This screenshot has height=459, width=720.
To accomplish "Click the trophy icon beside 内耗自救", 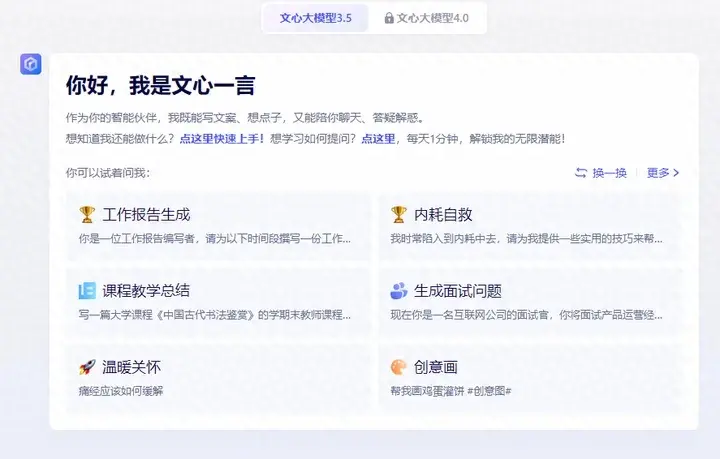I will [399, 214].
